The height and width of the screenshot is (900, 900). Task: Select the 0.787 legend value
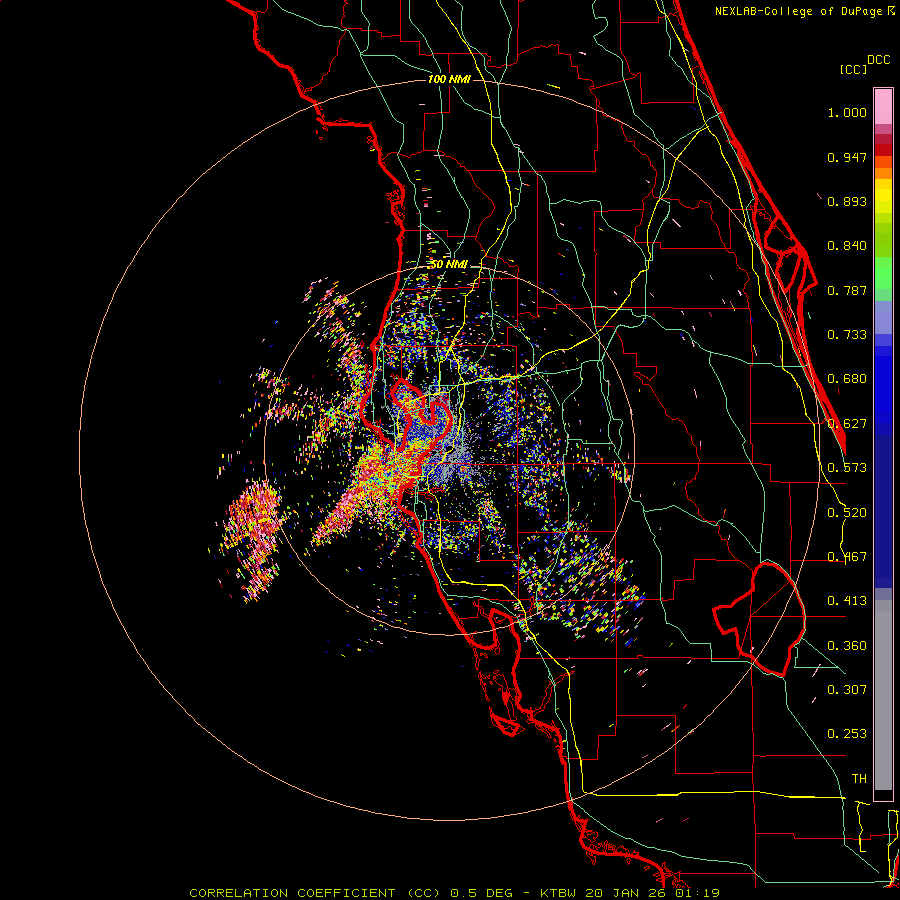point(847,290)
